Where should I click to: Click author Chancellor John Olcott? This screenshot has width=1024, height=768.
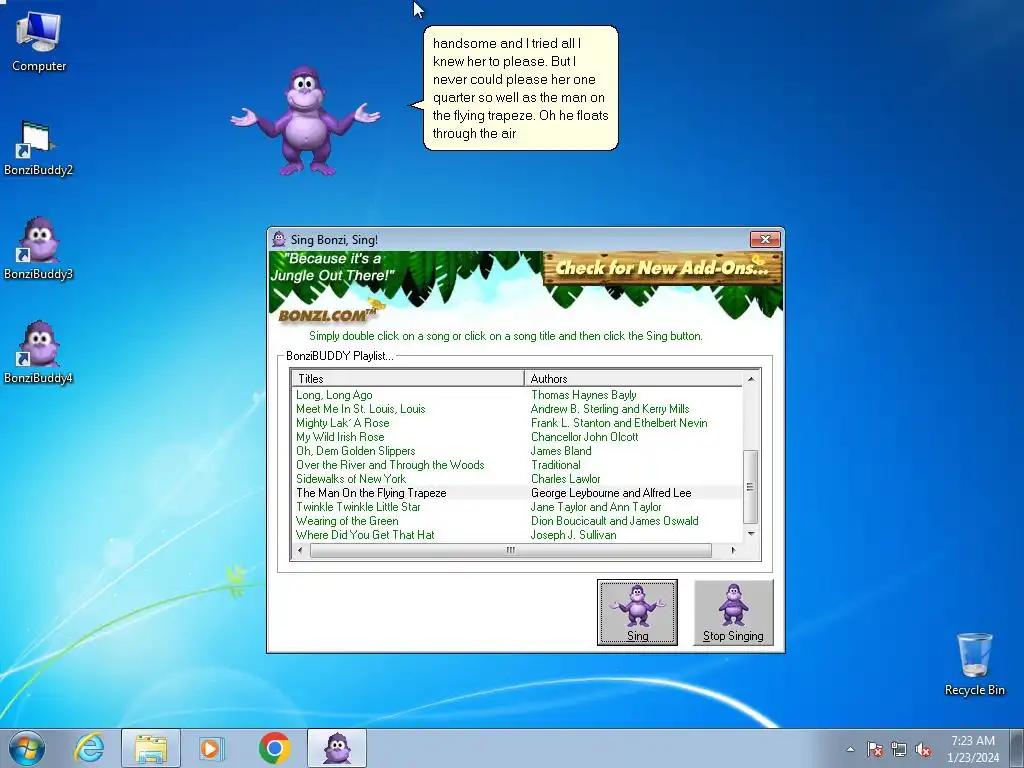(x=584, y=437)
